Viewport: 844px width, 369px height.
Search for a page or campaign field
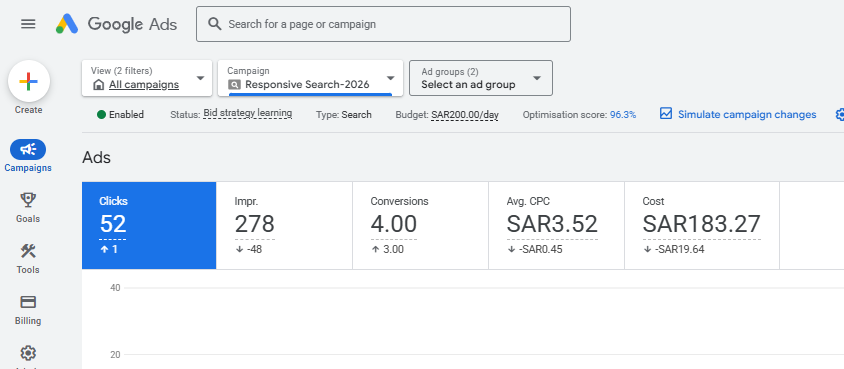(x=383, y=24)
